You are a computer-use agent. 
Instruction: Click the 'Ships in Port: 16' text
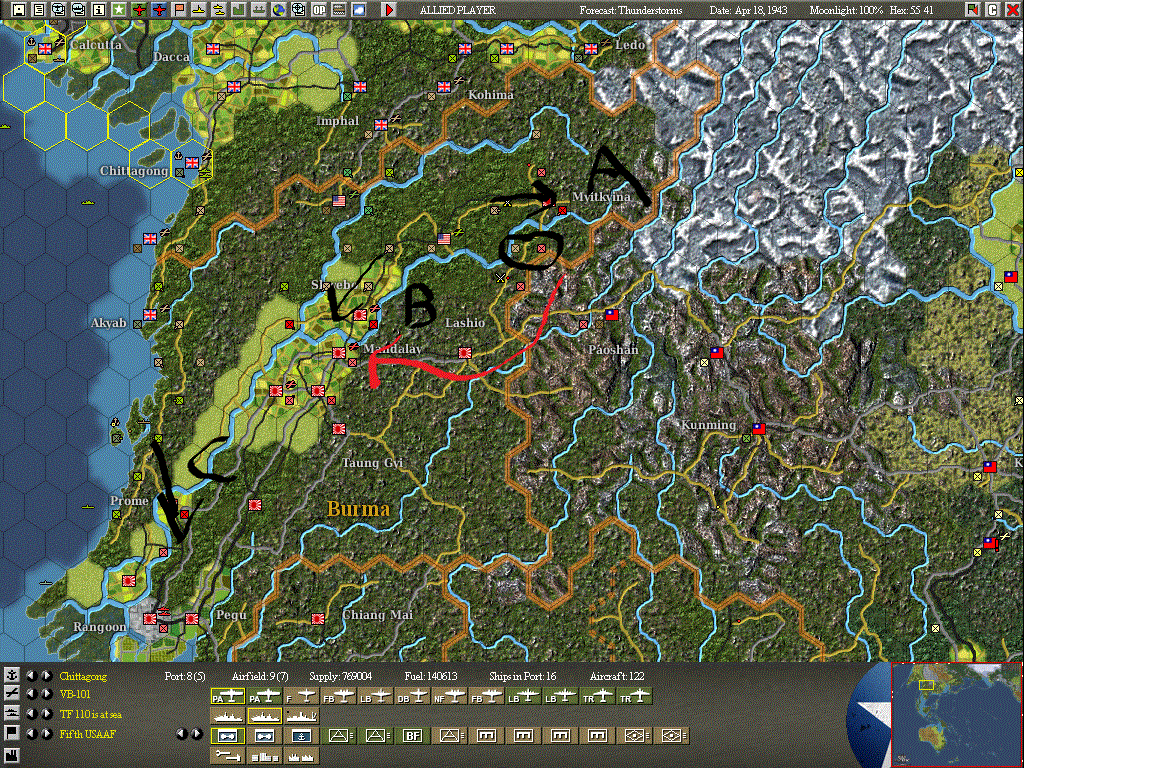coord(522,676)
